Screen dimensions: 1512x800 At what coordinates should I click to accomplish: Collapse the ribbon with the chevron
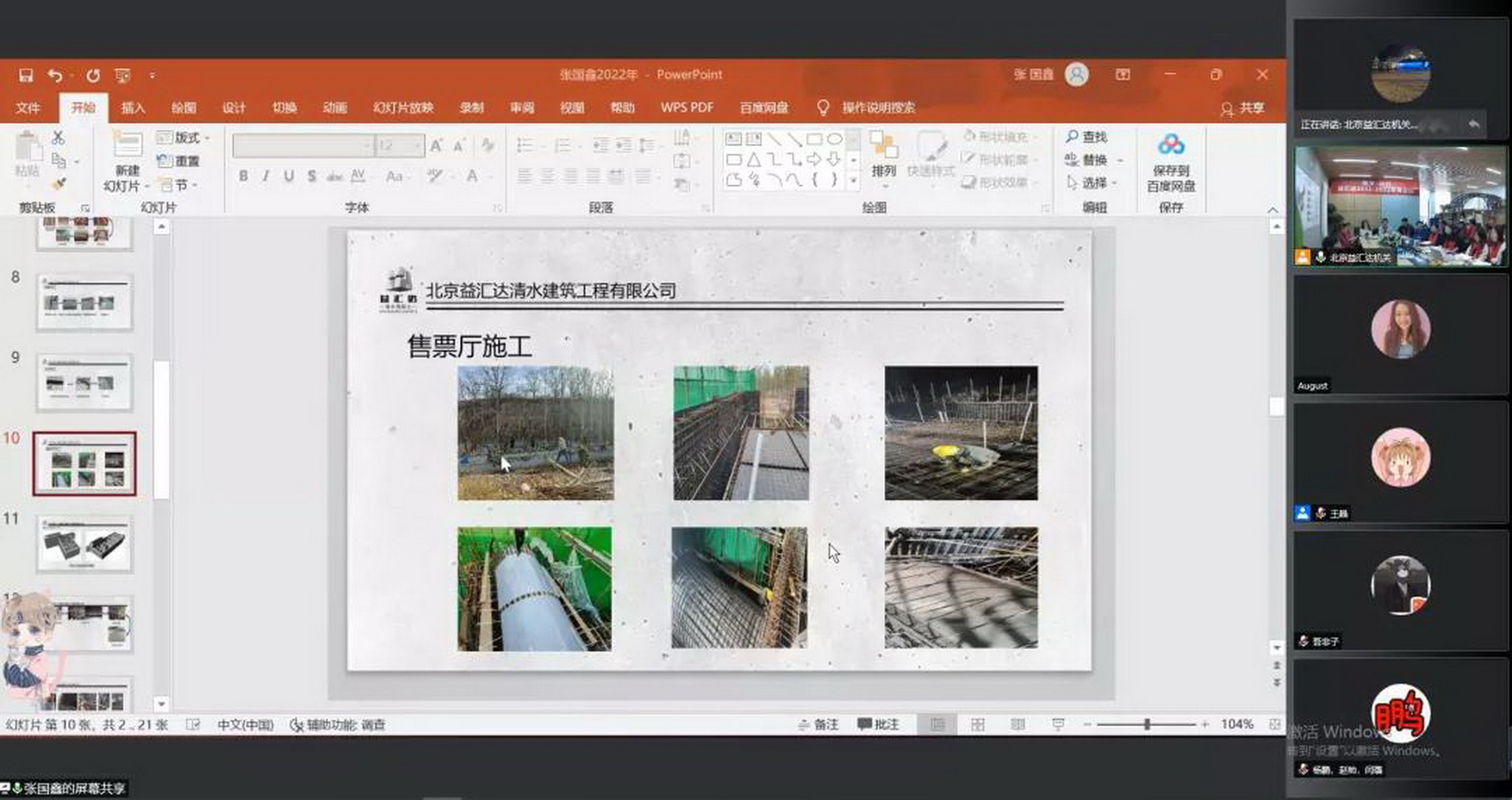click(1272, 211)
